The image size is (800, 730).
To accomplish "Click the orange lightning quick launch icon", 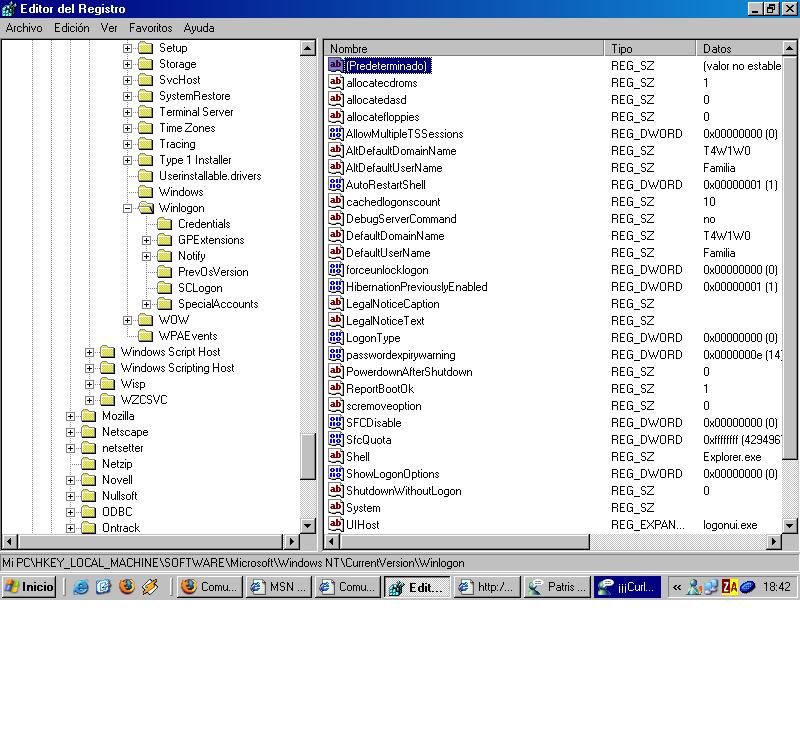I will point(150,587).
